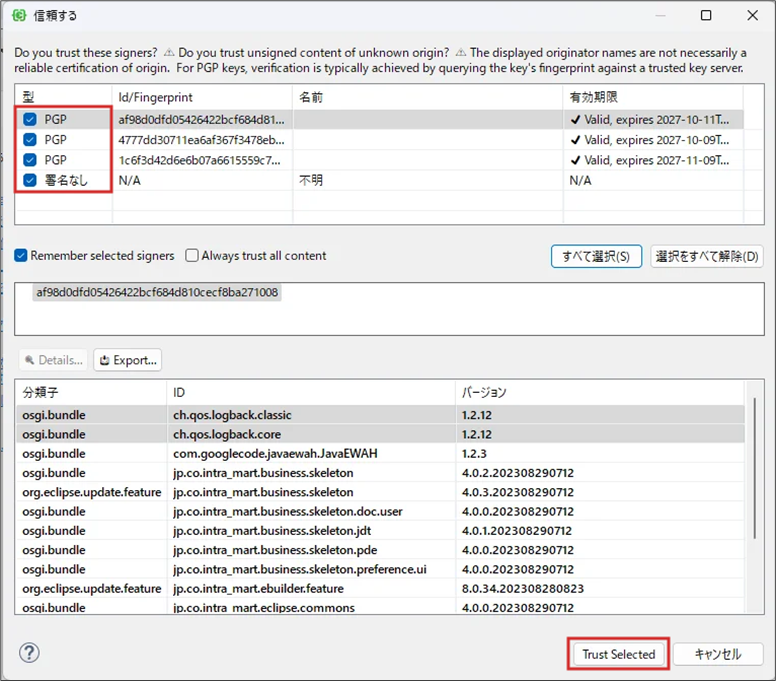Toggle the third PGP signer checkbox

[x=30, y=160]
